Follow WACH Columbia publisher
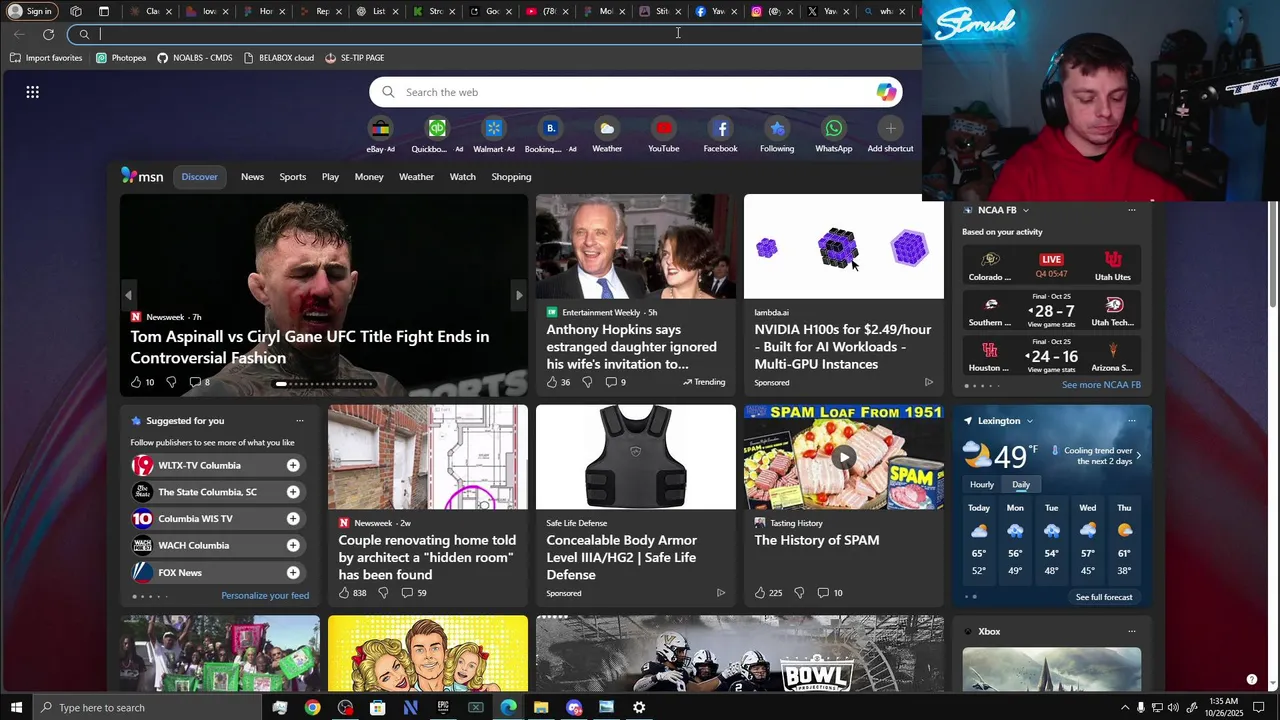1280x720 pixels. [293, 545]
